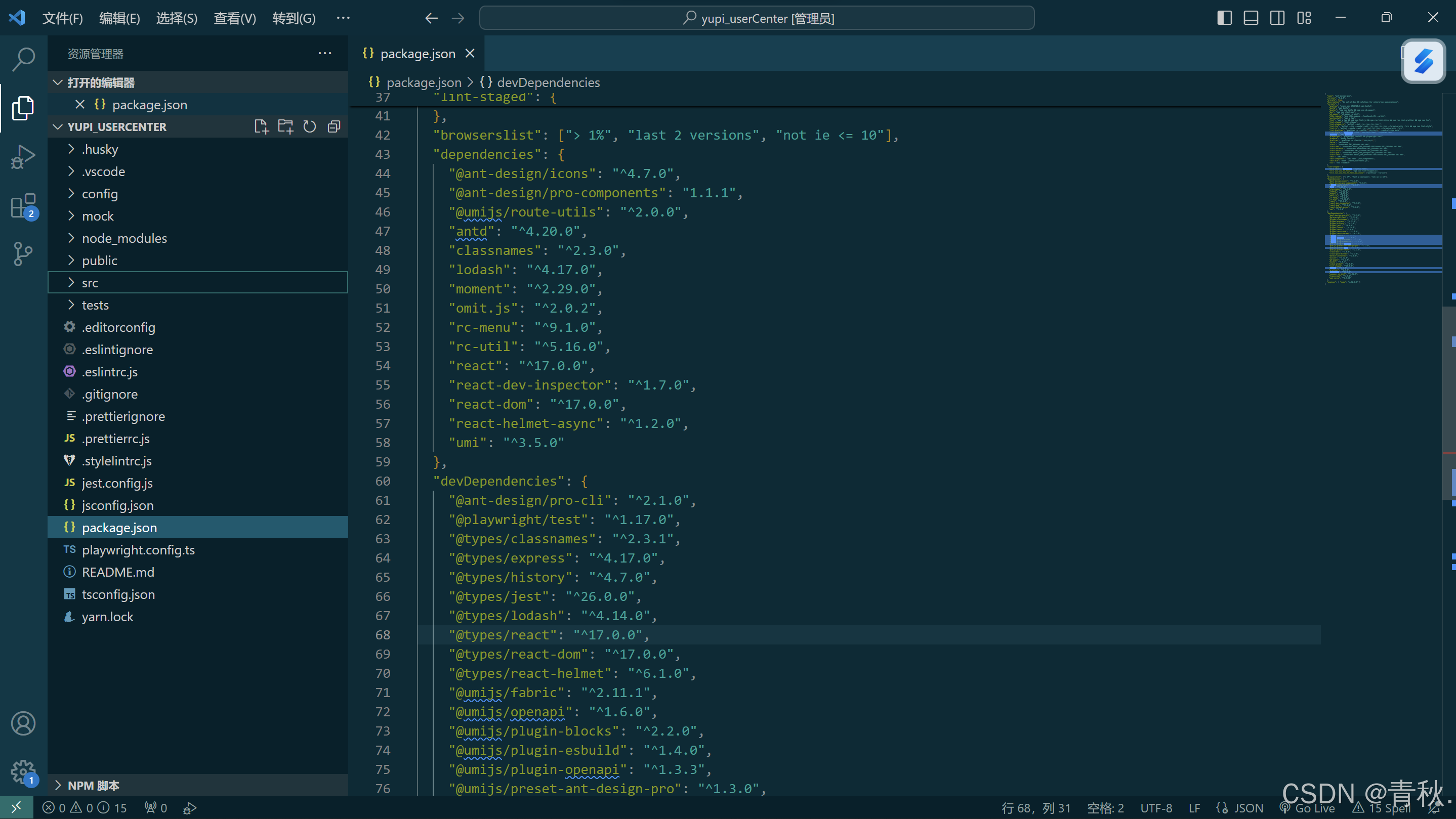Expand the src folder
Viewport: 1456px width, 819px height.
pyautogui.click(x=90, y=283)
